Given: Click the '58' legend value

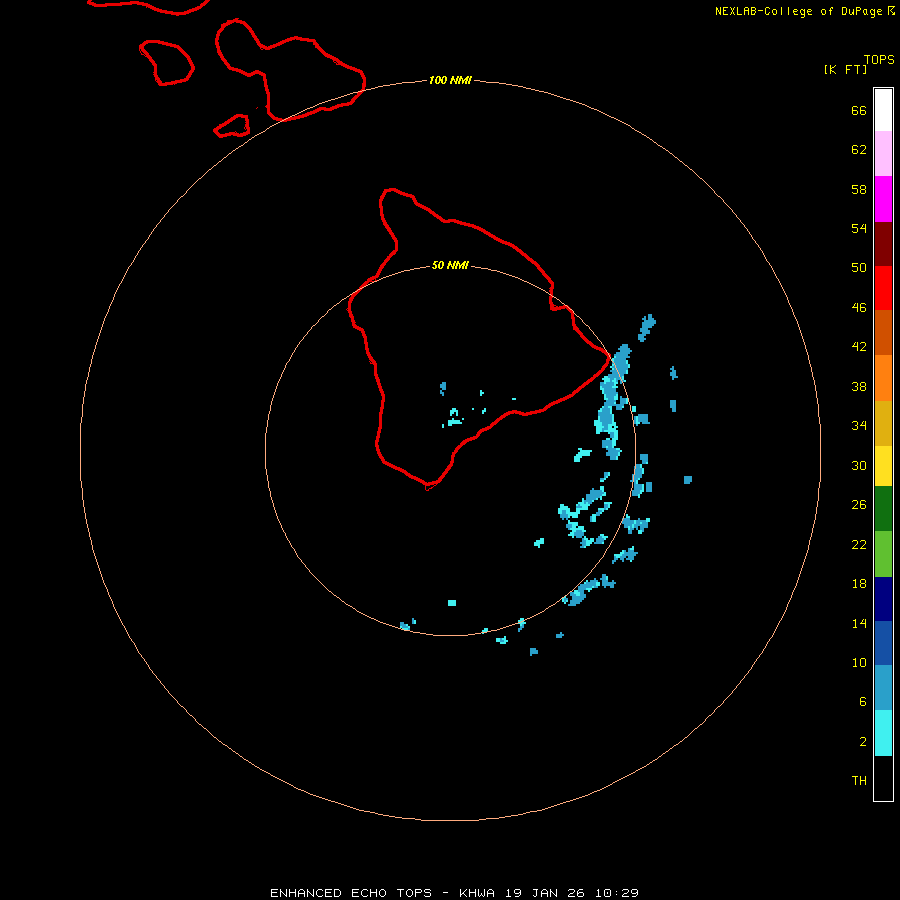Looking at the screenshot, I should click(x=859, y=189).
